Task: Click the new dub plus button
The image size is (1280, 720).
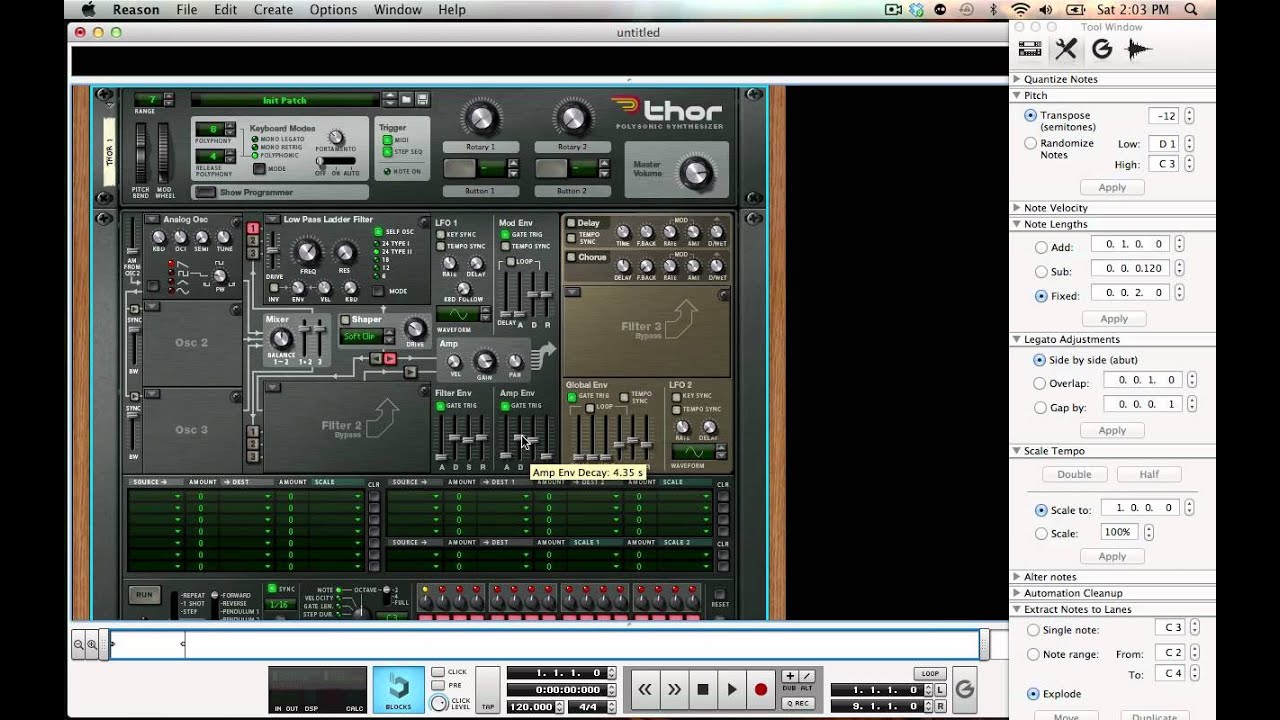Action: point(790,677)
